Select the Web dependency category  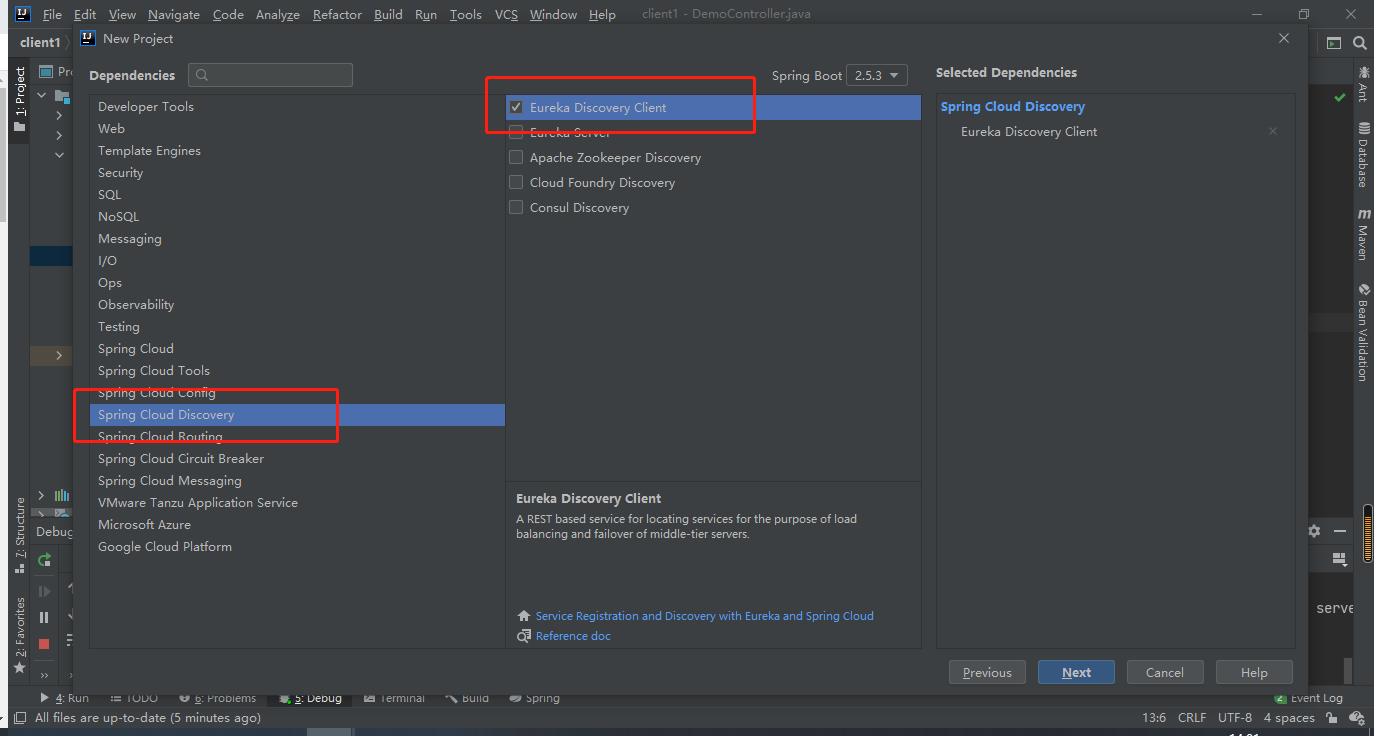(x=297, y=129)
